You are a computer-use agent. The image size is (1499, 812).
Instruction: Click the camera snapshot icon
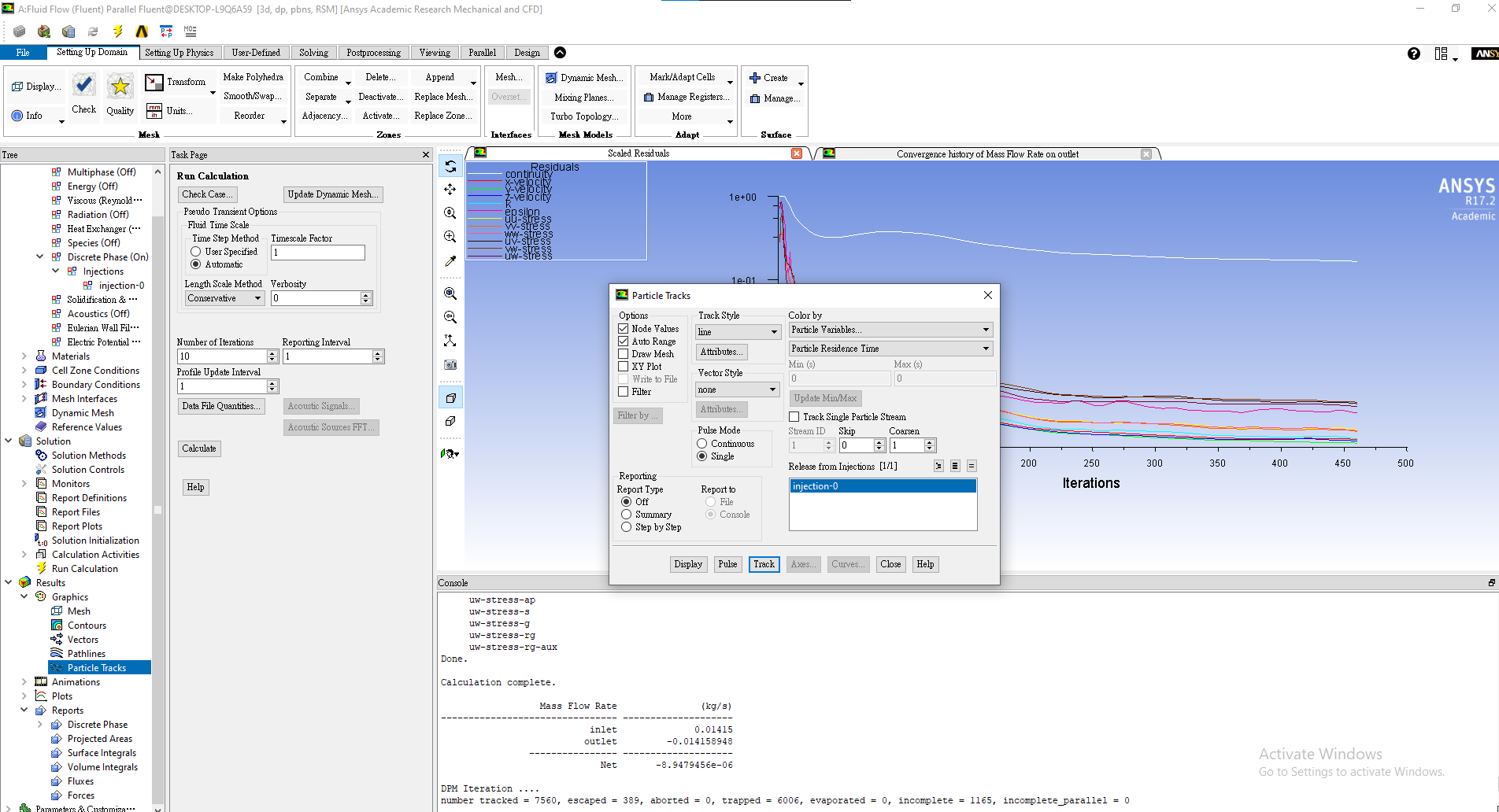450,365
